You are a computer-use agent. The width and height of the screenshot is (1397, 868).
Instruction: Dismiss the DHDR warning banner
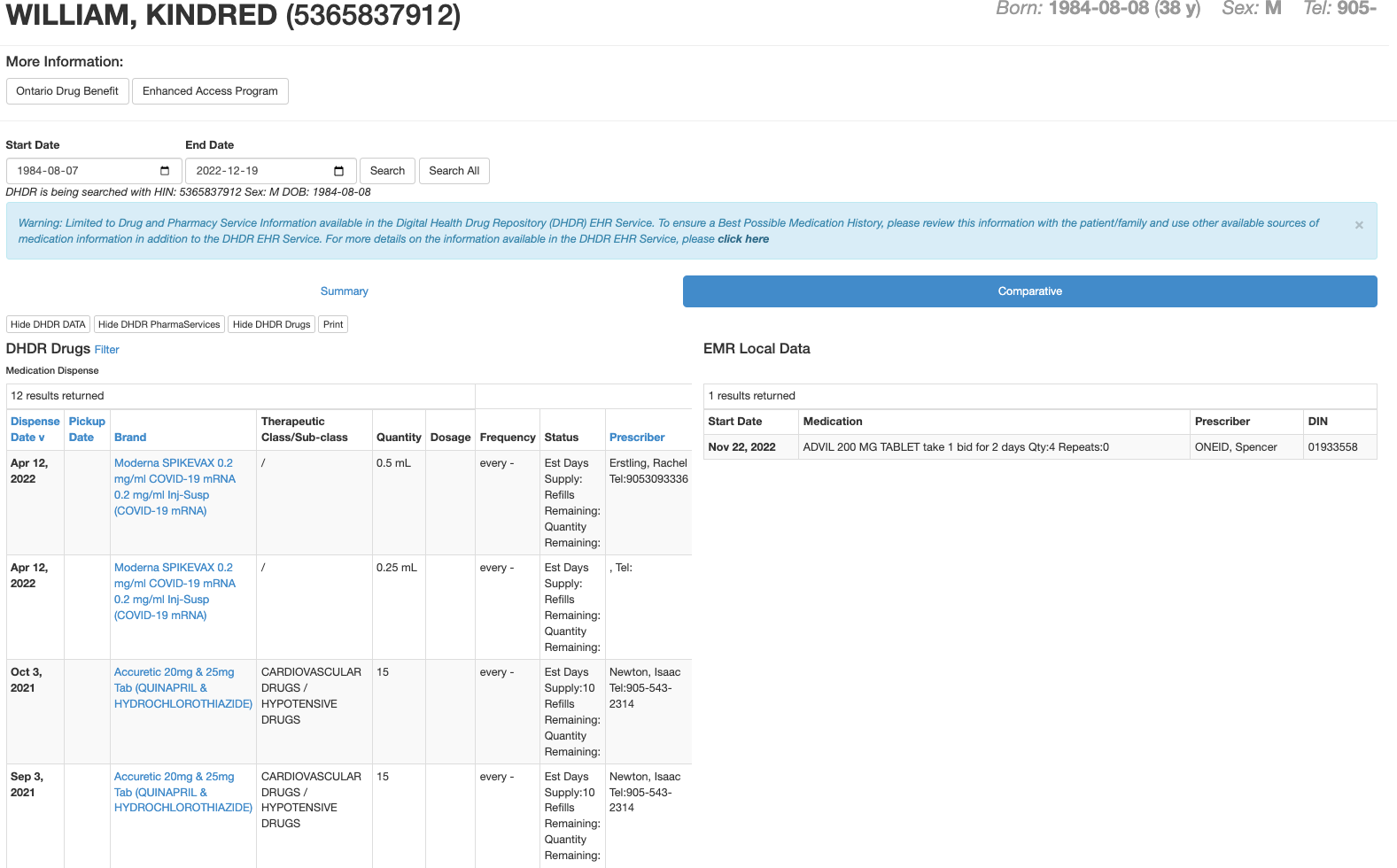point(1358,225)
